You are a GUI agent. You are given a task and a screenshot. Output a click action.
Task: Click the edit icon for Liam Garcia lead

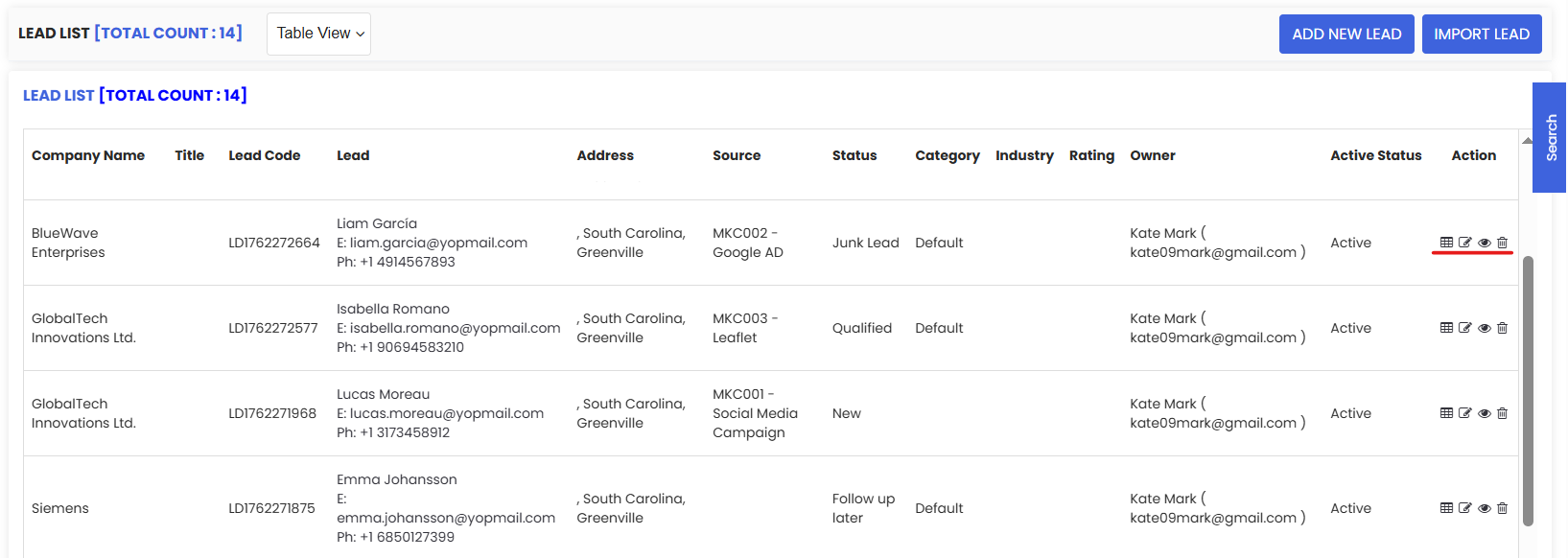(1465, 243)
